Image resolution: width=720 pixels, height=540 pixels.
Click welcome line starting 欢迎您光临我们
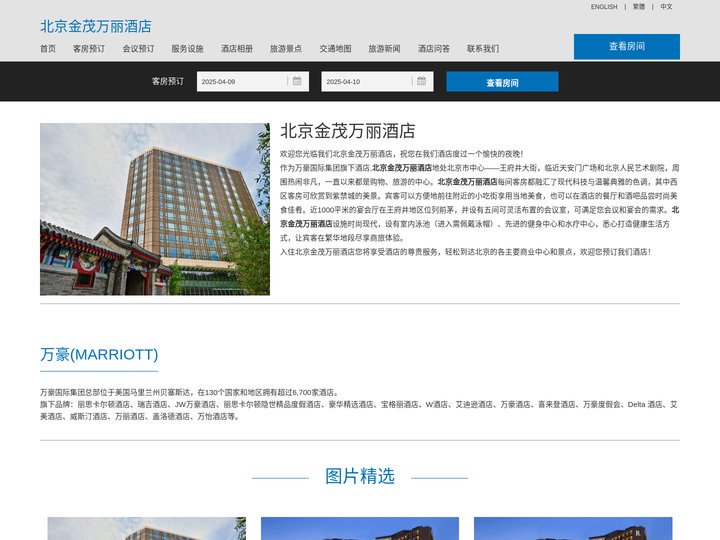[x=402, y=154]
